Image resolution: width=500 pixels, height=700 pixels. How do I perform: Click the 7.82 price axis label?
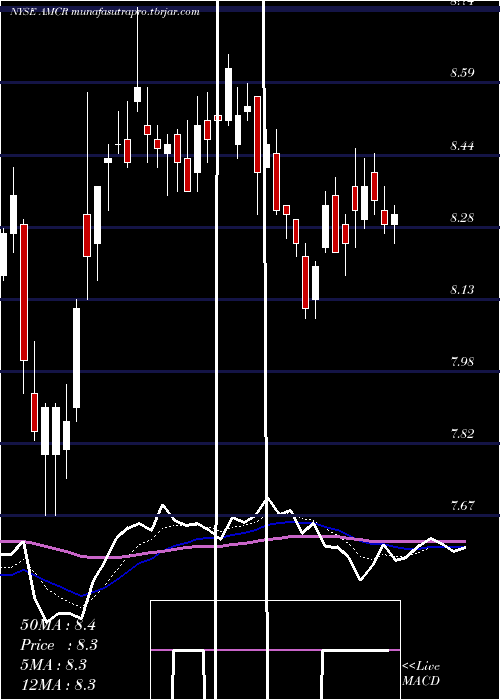[x=462, y=434]
